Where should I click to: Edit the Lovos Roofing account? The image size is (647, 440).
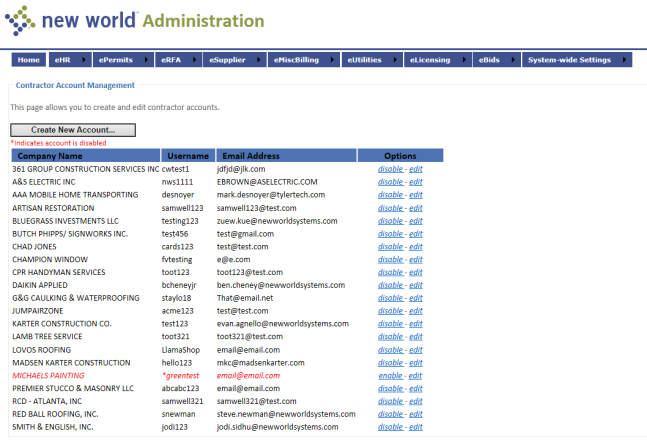pos(416,349)
